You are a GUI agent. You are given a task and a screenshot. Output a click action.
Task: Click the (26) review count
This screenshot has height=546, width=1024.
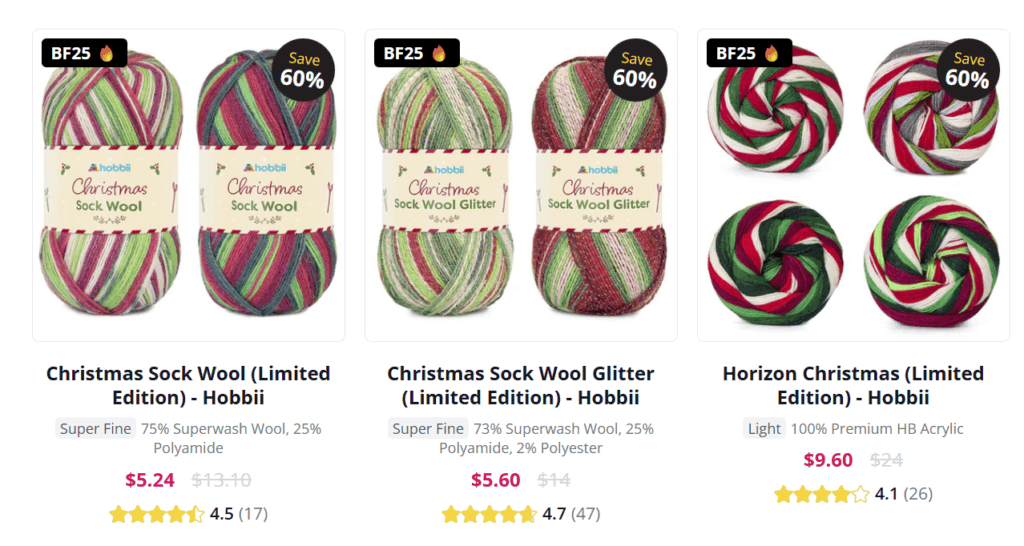point(918,494)
